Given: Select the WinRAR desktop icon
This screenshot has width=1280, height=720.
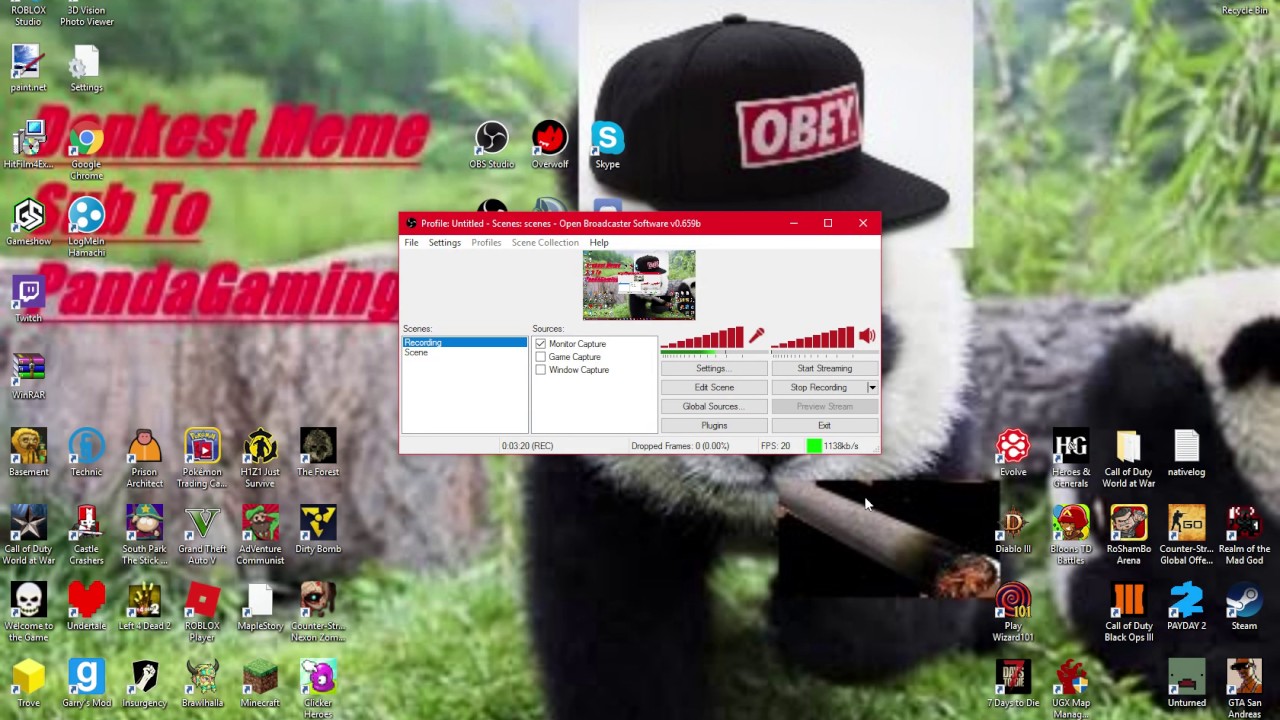Looking at the screenshot, I should point(28,376).
